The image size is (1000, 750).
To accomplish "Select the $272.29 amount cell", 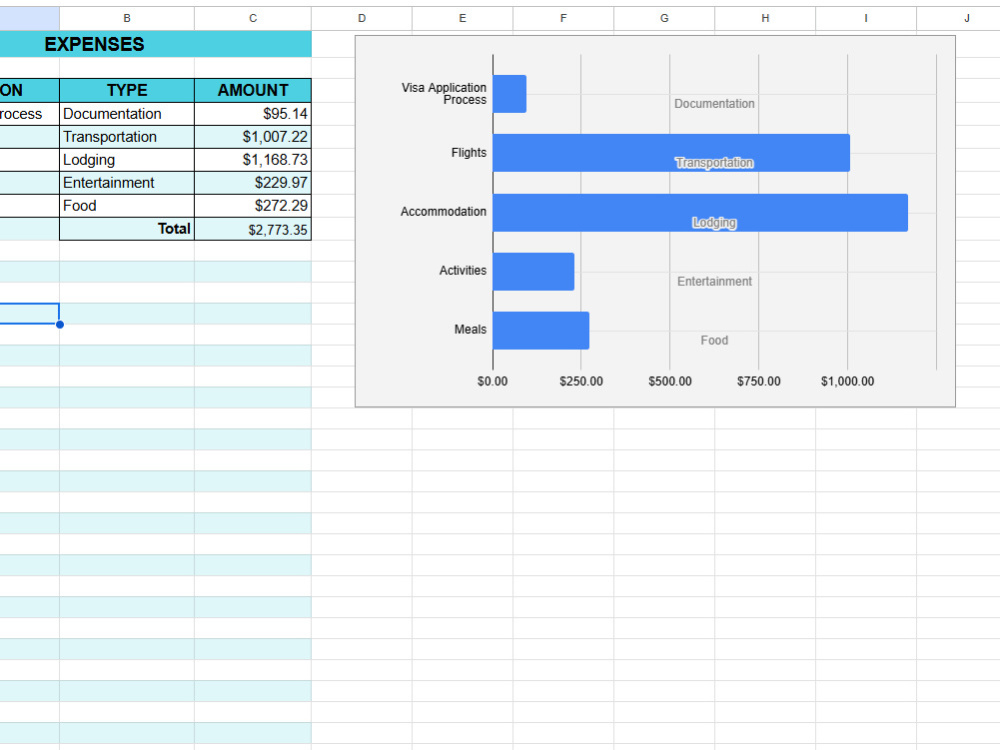I will point(253,206).
